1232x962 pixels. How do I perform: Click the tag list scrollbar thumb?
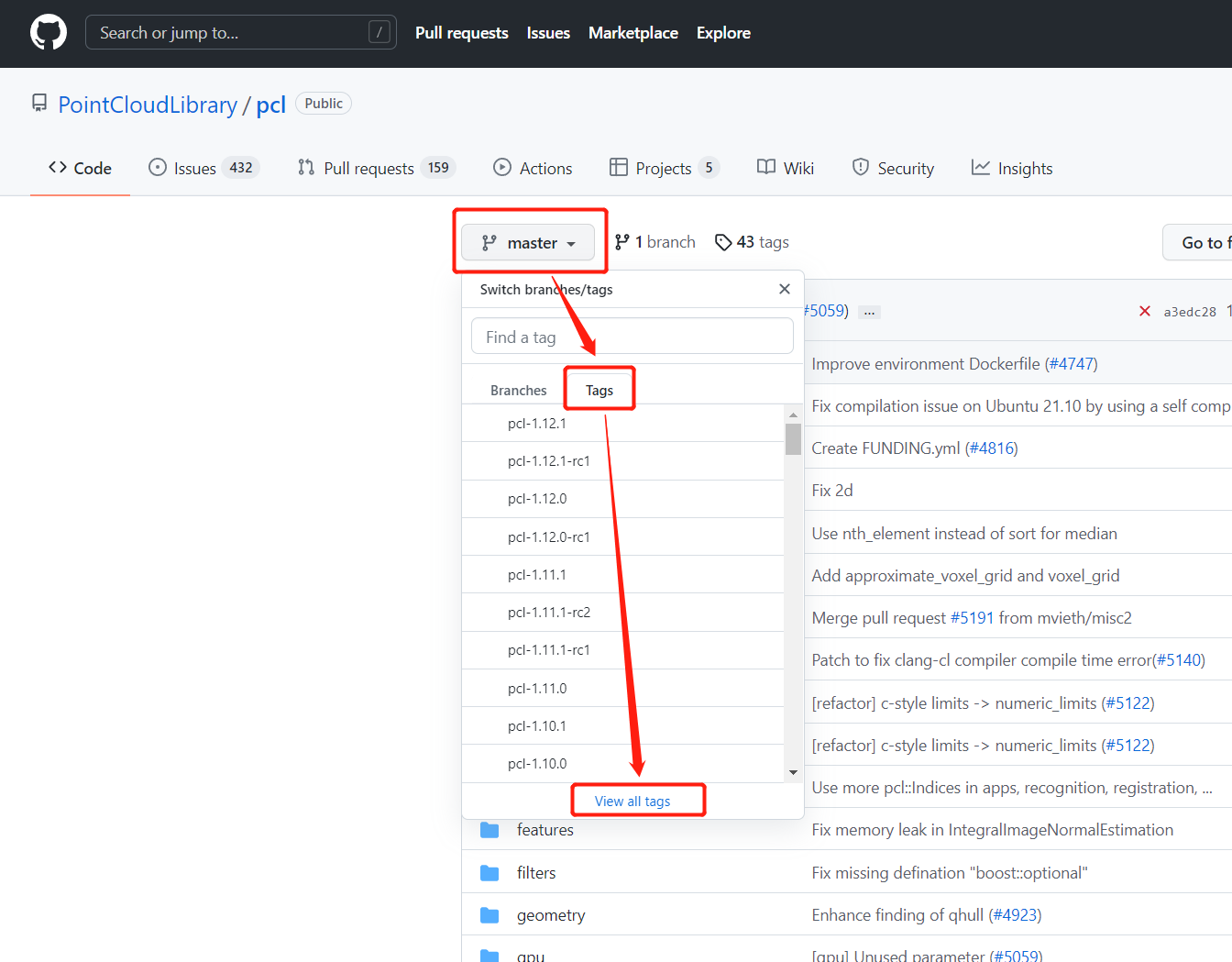tap(793, 439)
